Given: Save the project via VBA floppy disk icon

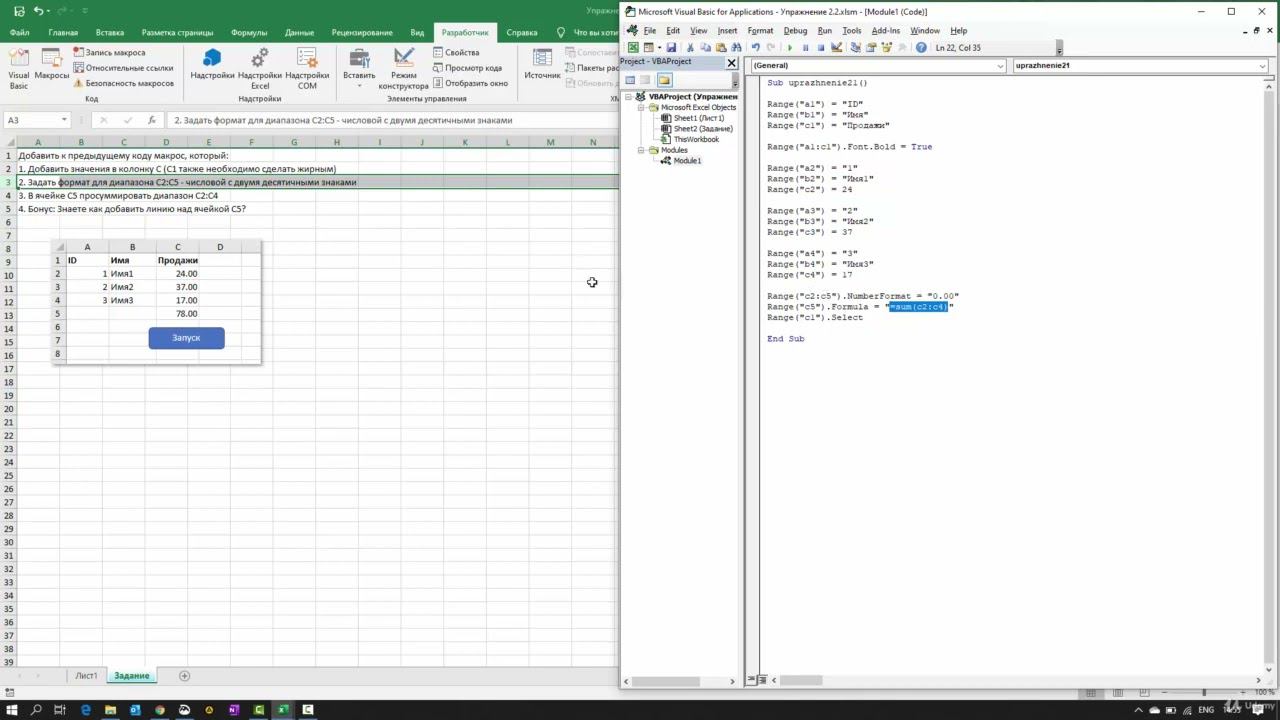Looking at the screenshot, I should pyautogui.click(x=671, y=48).
